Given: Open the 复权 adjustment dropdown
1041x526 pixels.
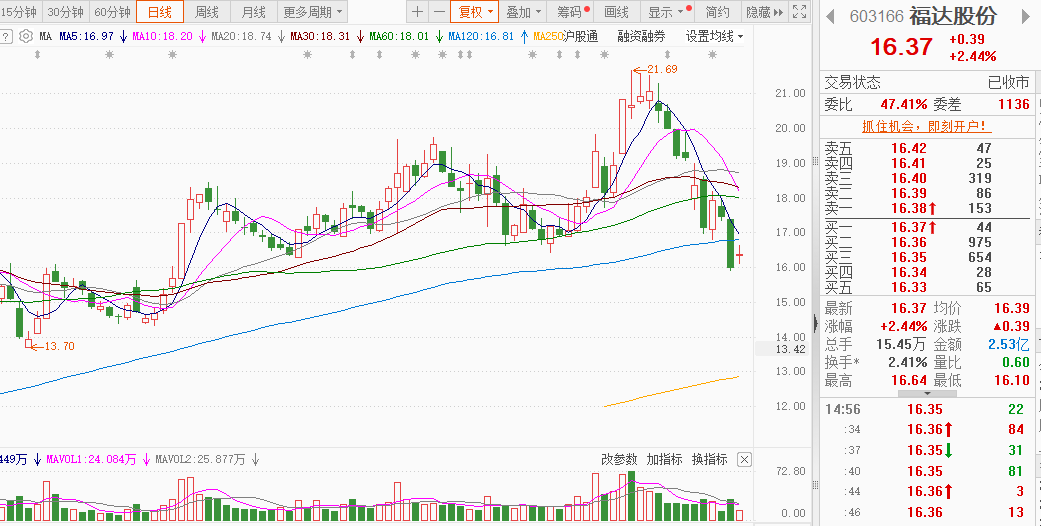Looking at the screenshot, I should tap(475, 12).
